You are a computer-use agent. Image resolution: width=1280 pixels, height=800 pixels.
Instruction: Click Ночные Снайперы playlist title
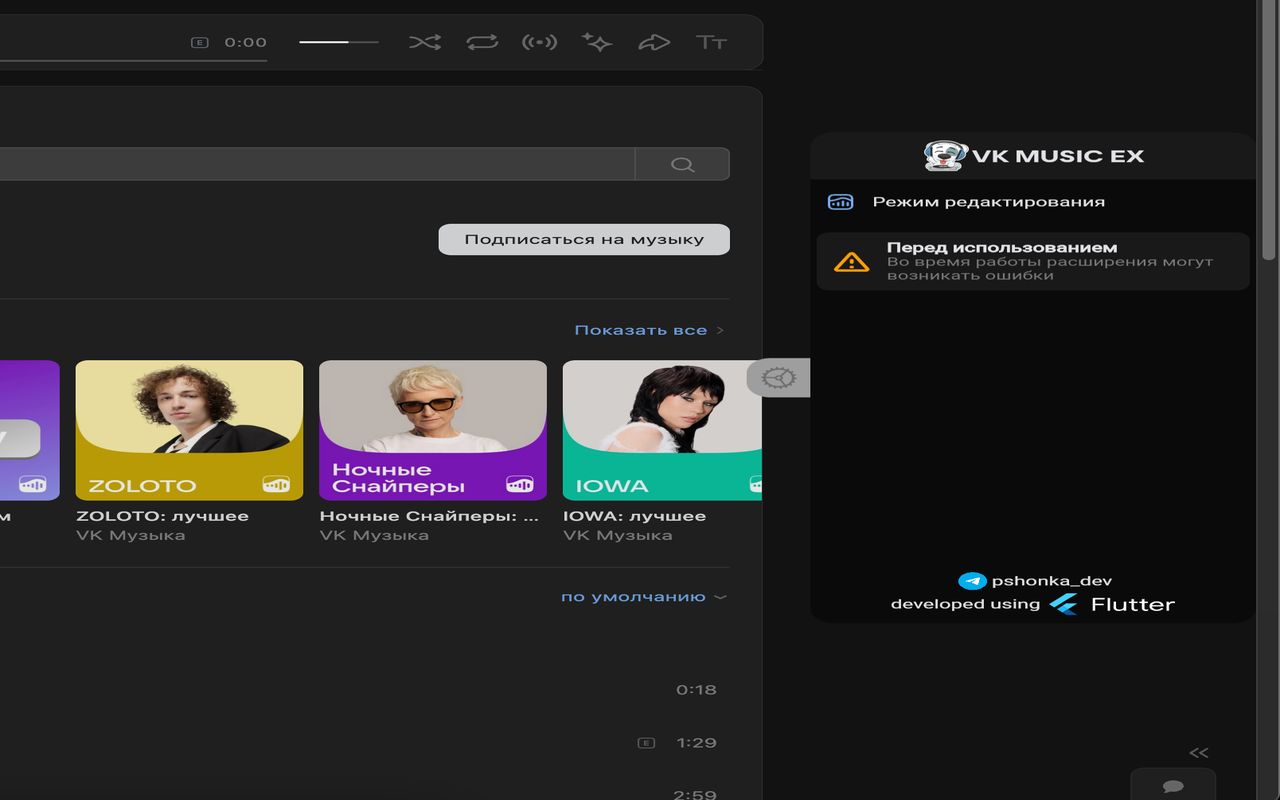coord(429,516)
